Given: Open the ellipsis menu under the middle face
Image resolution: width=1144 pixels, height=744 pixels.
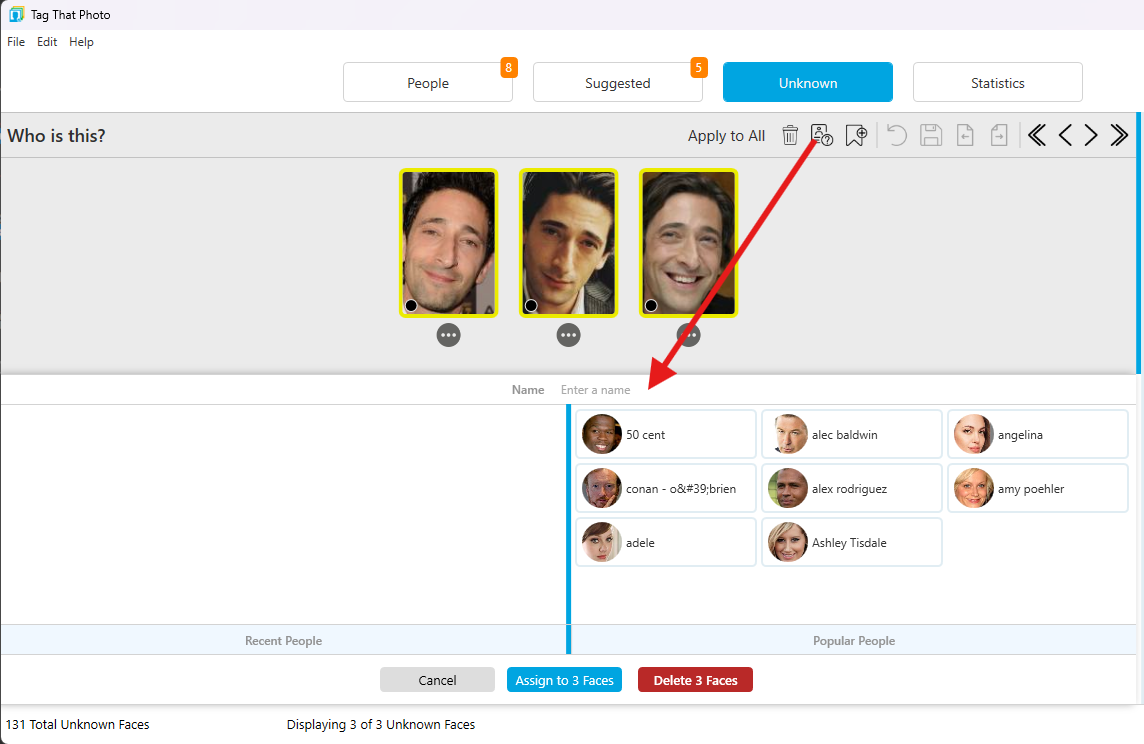Looking at the screenshot, I should point(568,334).
